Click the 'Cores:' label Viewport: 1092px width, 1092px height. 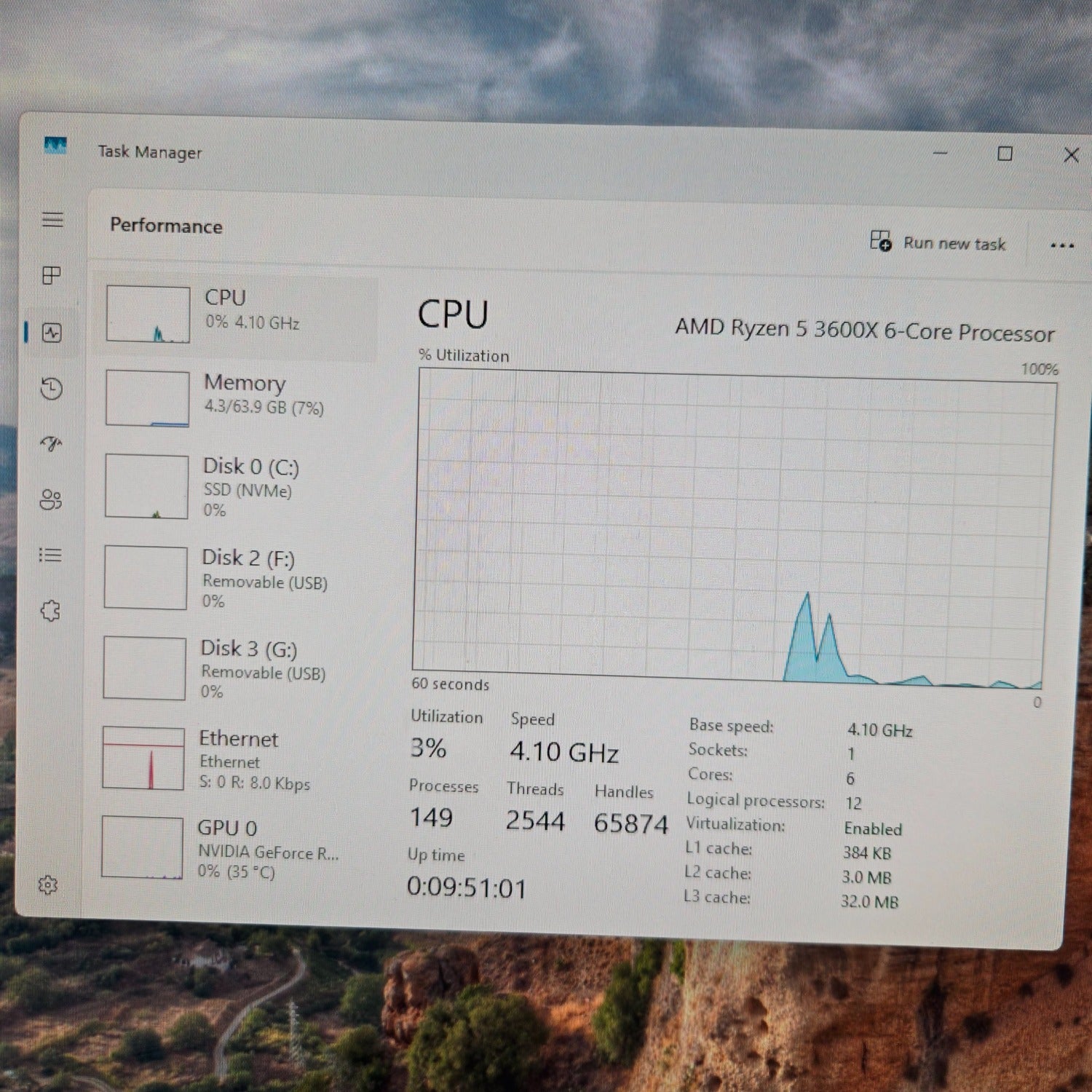tap(710, 774)
